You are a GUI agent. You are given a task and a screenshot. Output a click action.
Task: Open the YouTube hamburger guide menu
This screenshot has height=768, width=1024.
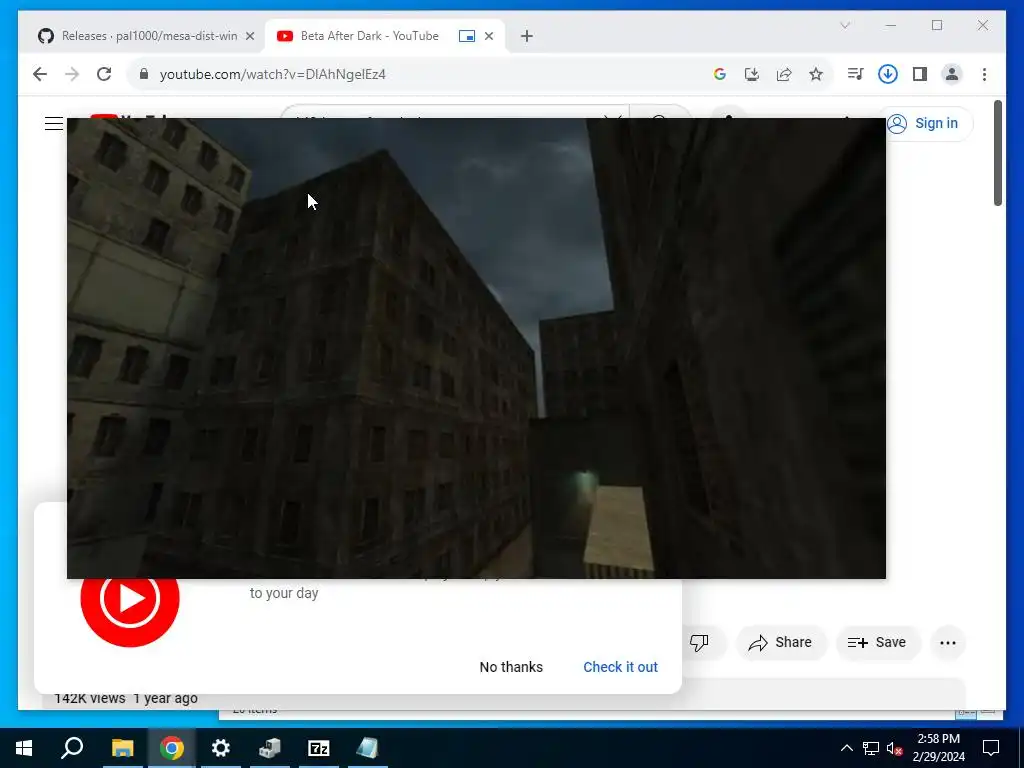[x=54, y=123]
